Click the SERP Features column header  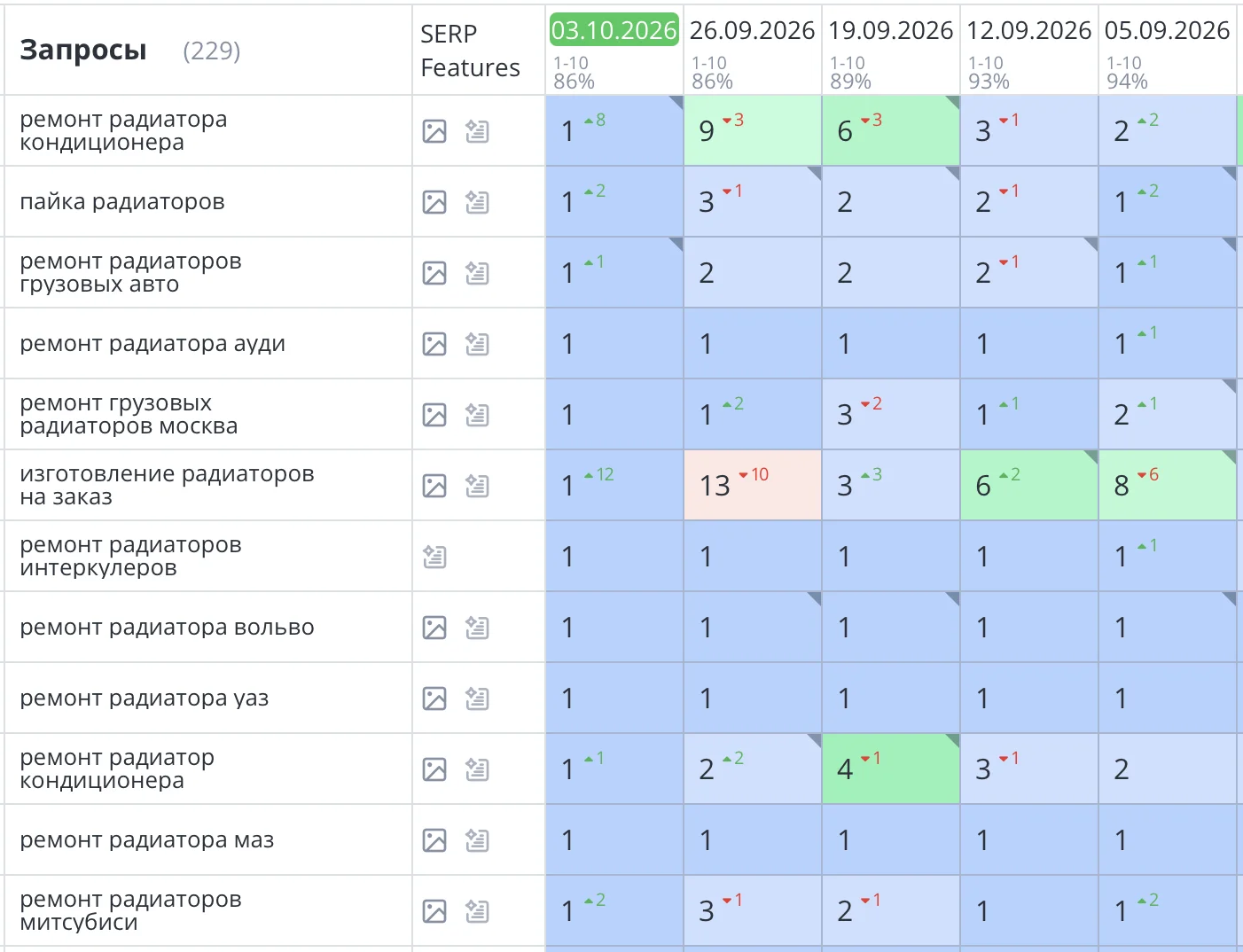click(x=470, y=51)
